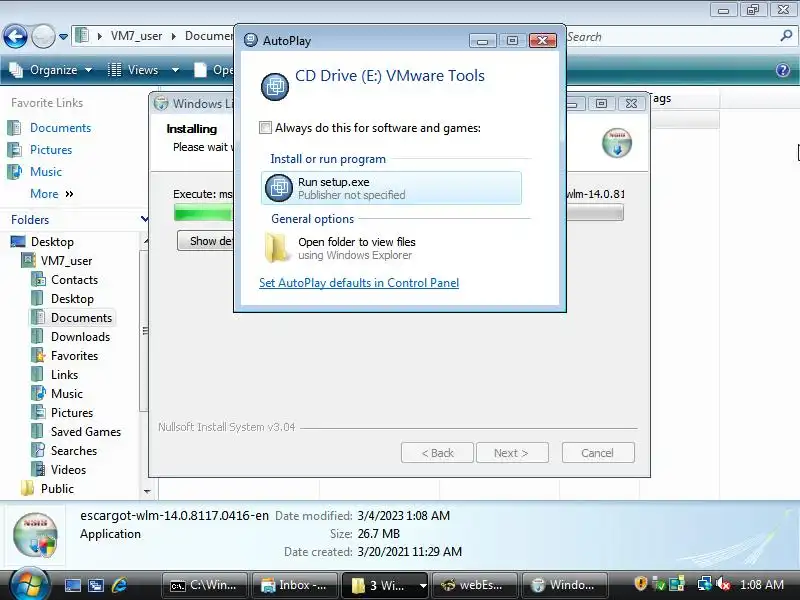Screen dimensions: 800x600
Task: Open the Windows Start orb
Action: (29, 584)
